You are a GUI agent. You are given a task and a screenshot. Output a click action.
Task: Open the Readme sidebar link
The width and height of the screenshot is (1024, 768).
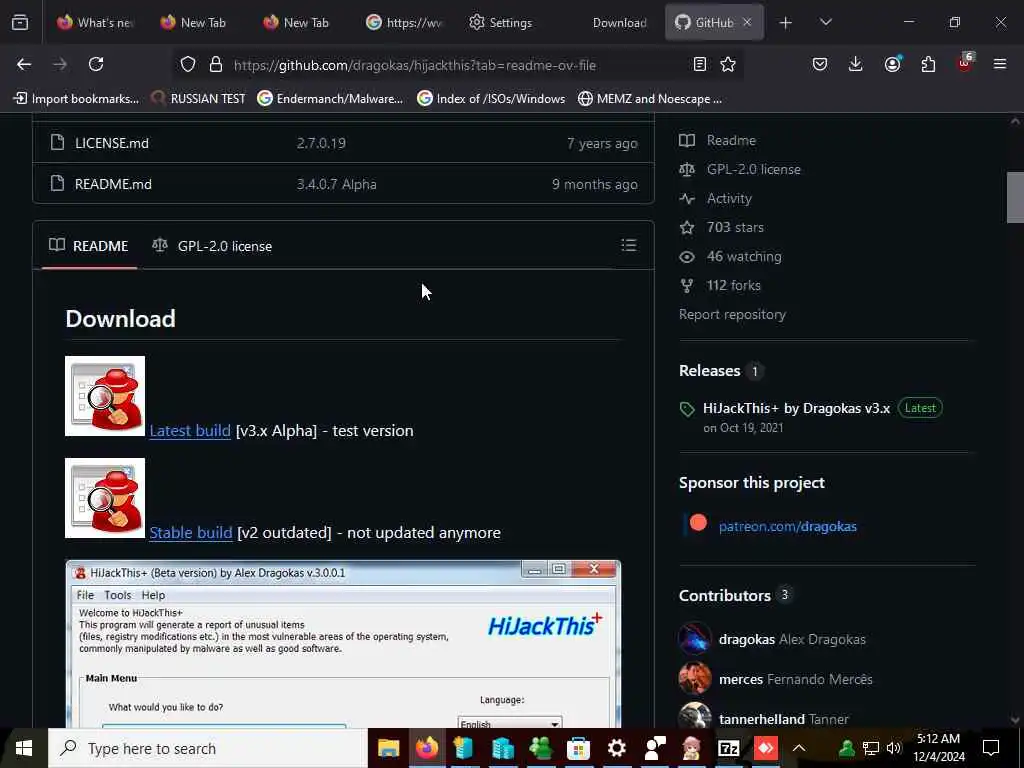731,140
